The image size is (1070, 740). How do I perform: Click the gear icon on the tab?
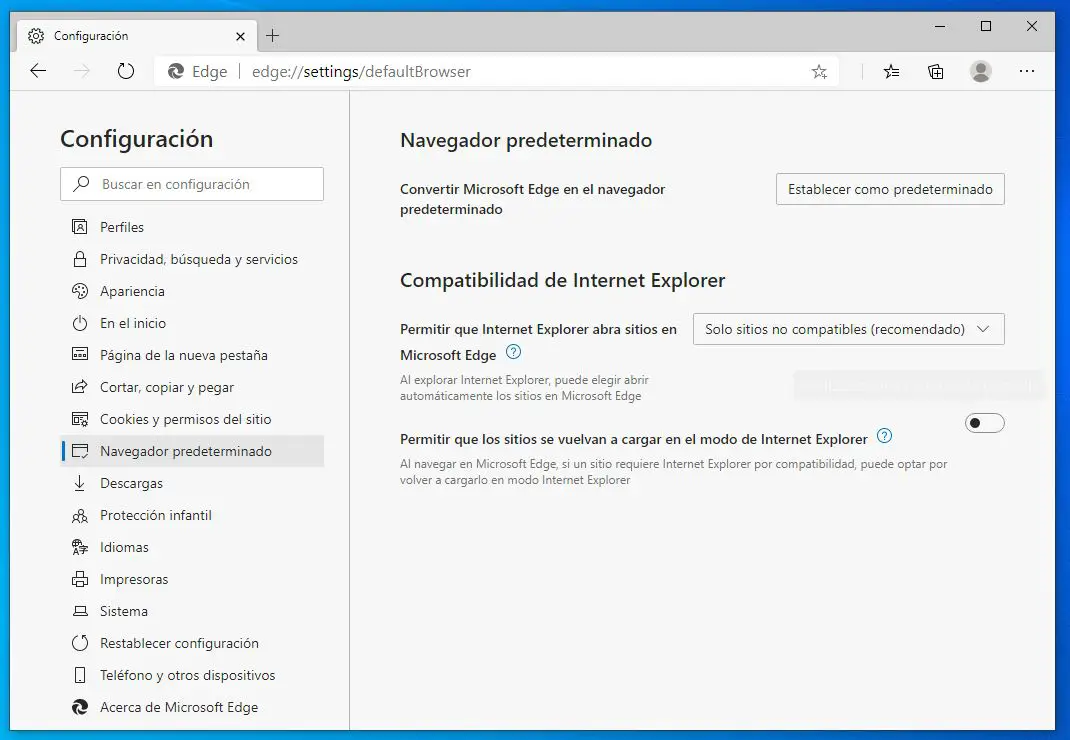click(x=35, y=36)
